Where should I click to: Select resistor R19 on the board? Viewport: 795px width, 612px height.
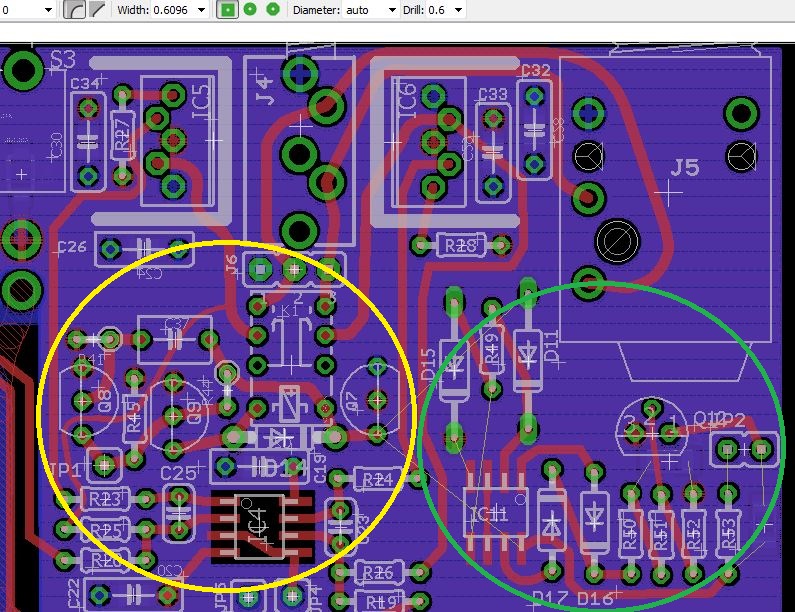pos(380,602)
